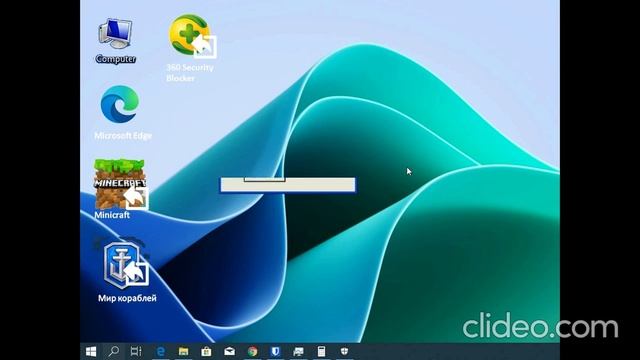640x360 pixels.
Task: Open the Mail app in the taskbar
Action: [x=229, y=351]
